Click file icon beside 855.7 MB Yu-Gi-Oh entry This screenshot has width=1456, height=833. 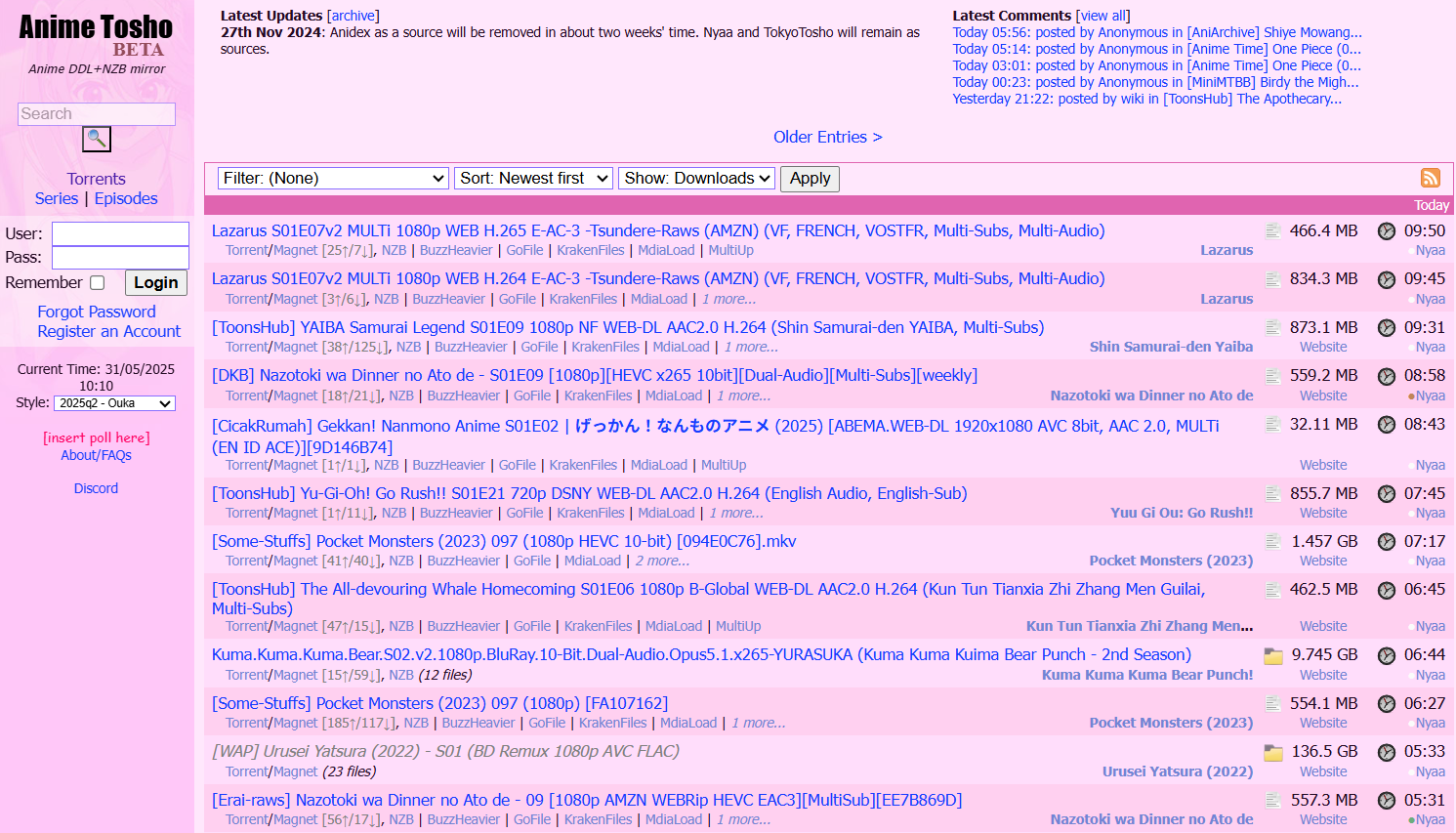point(1272,494)
